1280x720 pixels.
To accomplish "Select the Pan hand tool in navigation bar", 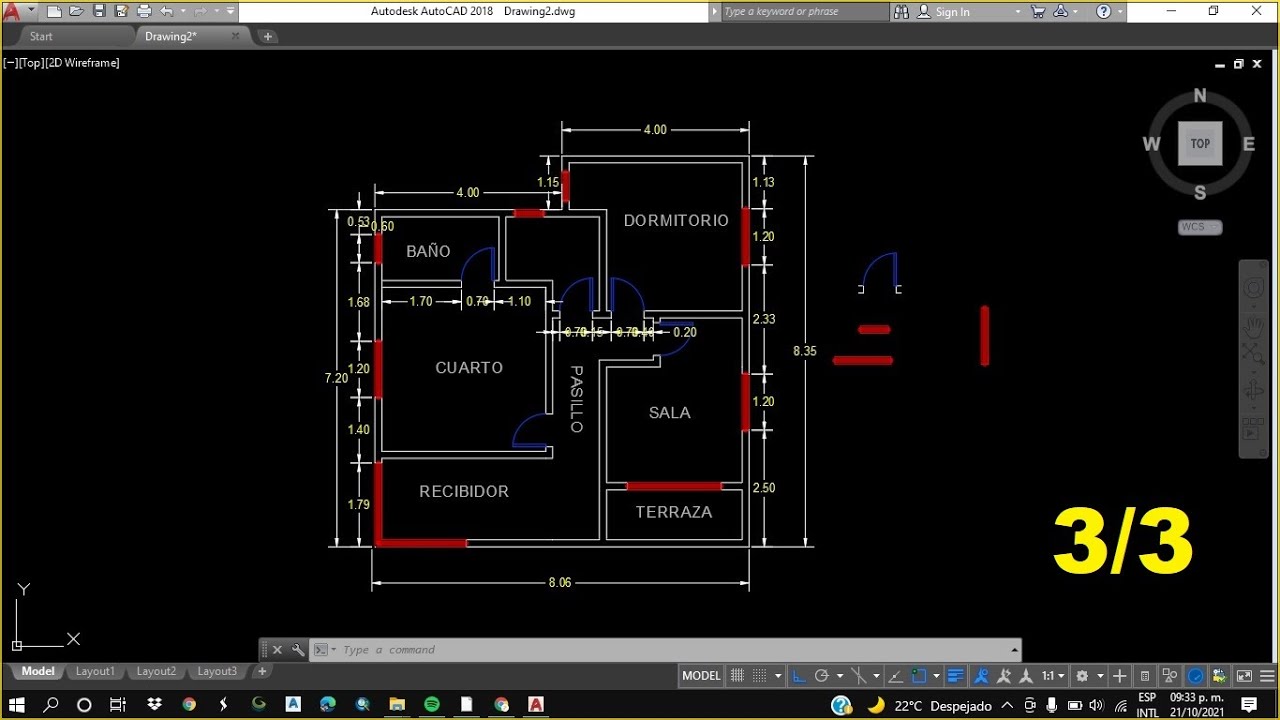I will pyautogui.click(x=1253, y=326).
